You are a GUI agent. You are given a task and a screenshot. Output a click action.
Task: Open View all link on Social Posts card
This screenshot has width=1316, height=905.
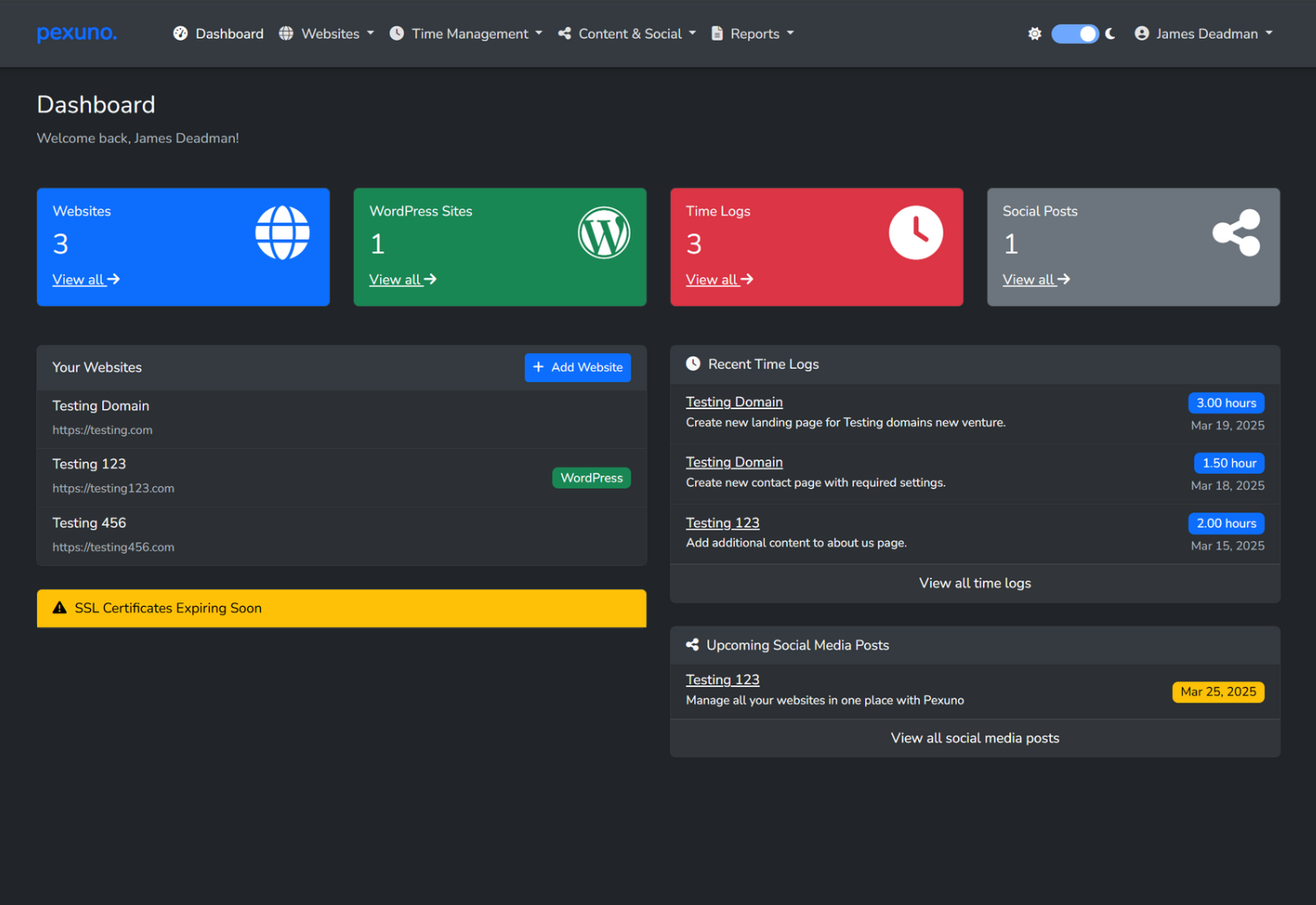click(1036, 280)
